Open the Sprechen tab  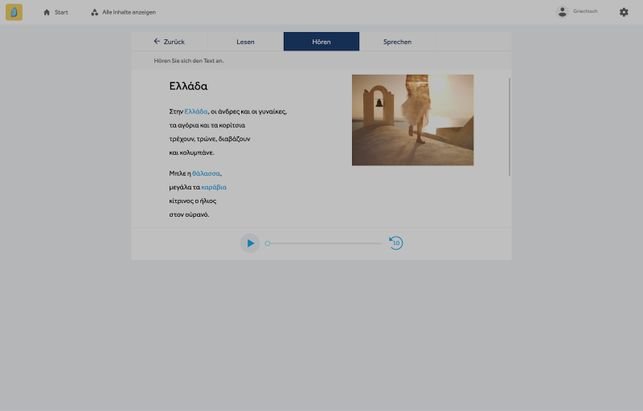[397, 42]
